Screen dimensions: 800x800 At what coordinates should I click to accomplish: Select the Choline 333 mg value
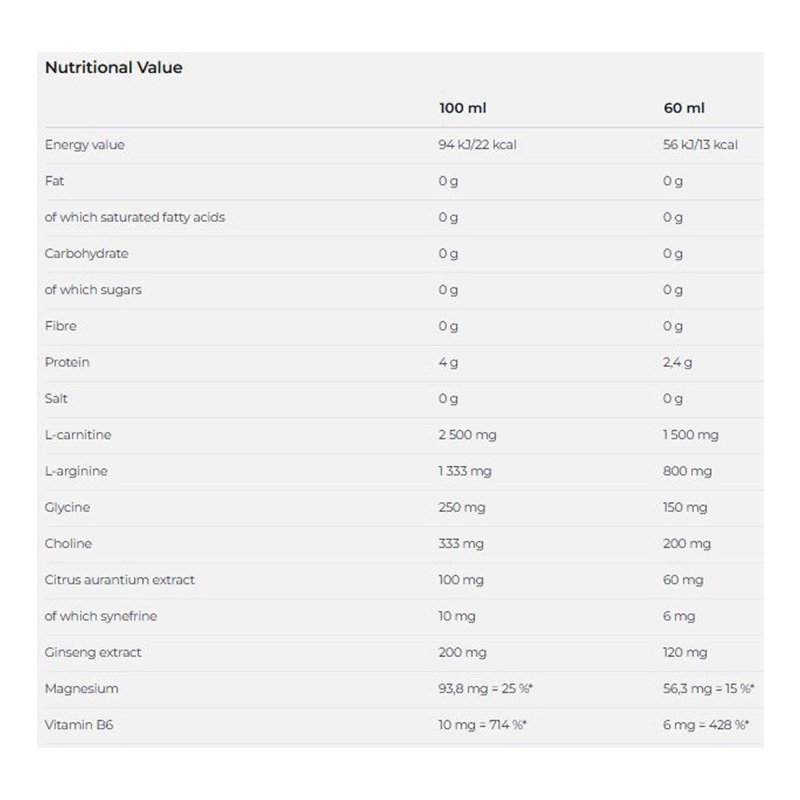[461, 544]
